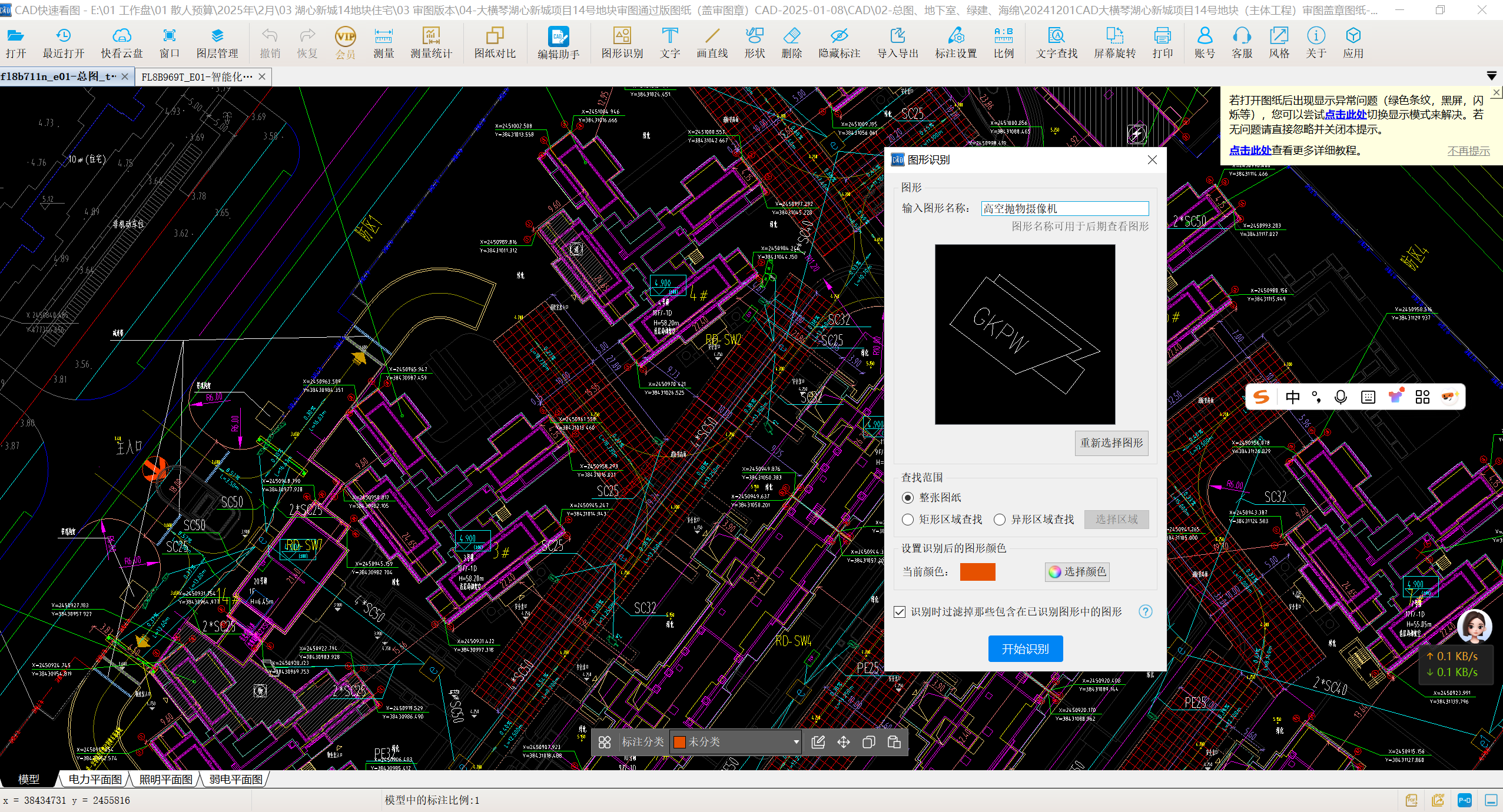This screenshot has height=812, width=1503.
Task: Select the 整张图纸 radio button
Action: [x=908, y=498]
